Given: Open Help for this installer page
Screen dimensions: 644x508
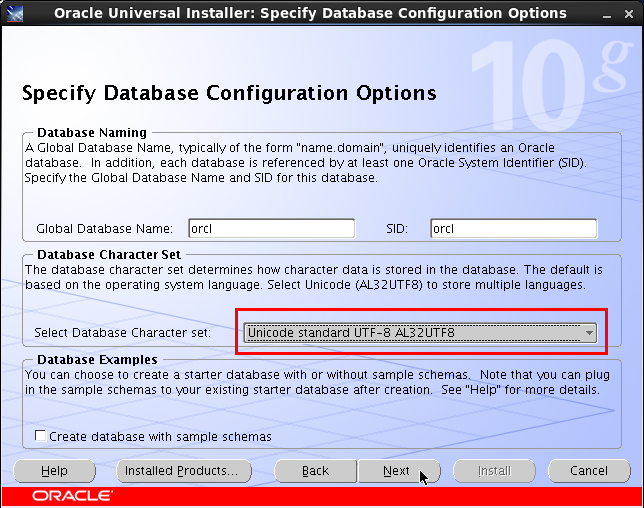Looking at the screenshot, I should 54,471.
